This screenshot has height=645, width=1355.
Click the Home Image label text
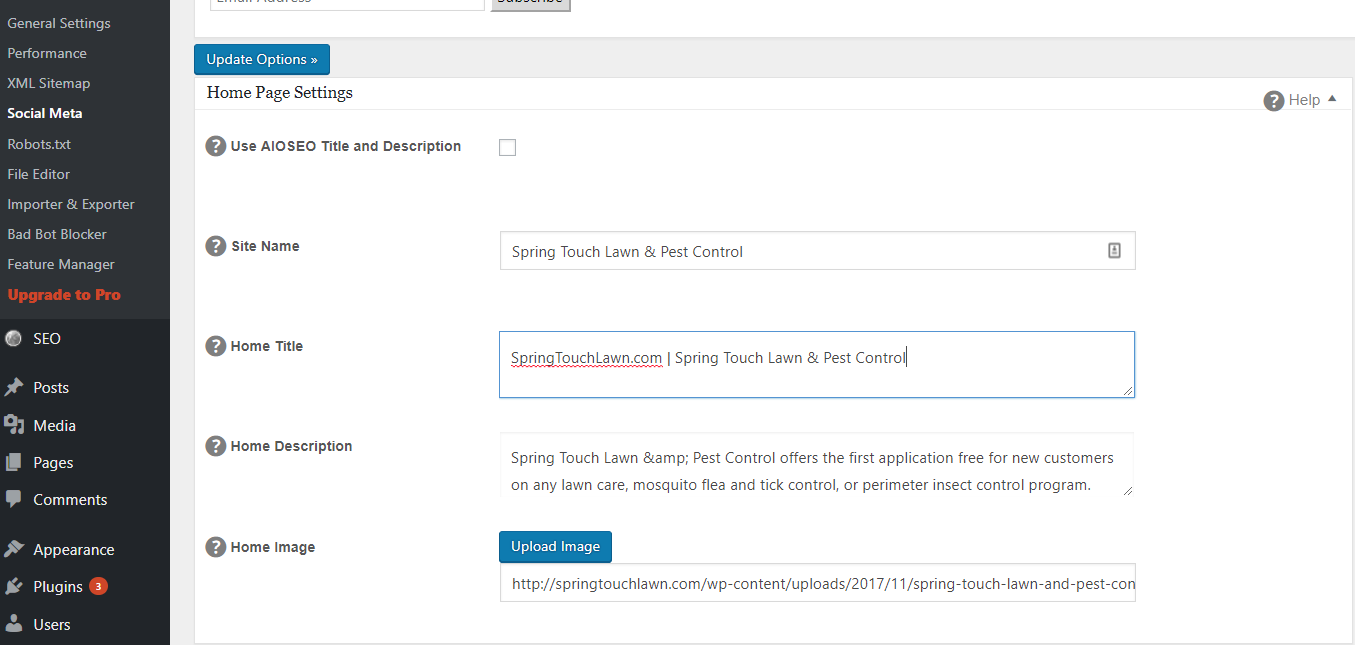(273, 547)
